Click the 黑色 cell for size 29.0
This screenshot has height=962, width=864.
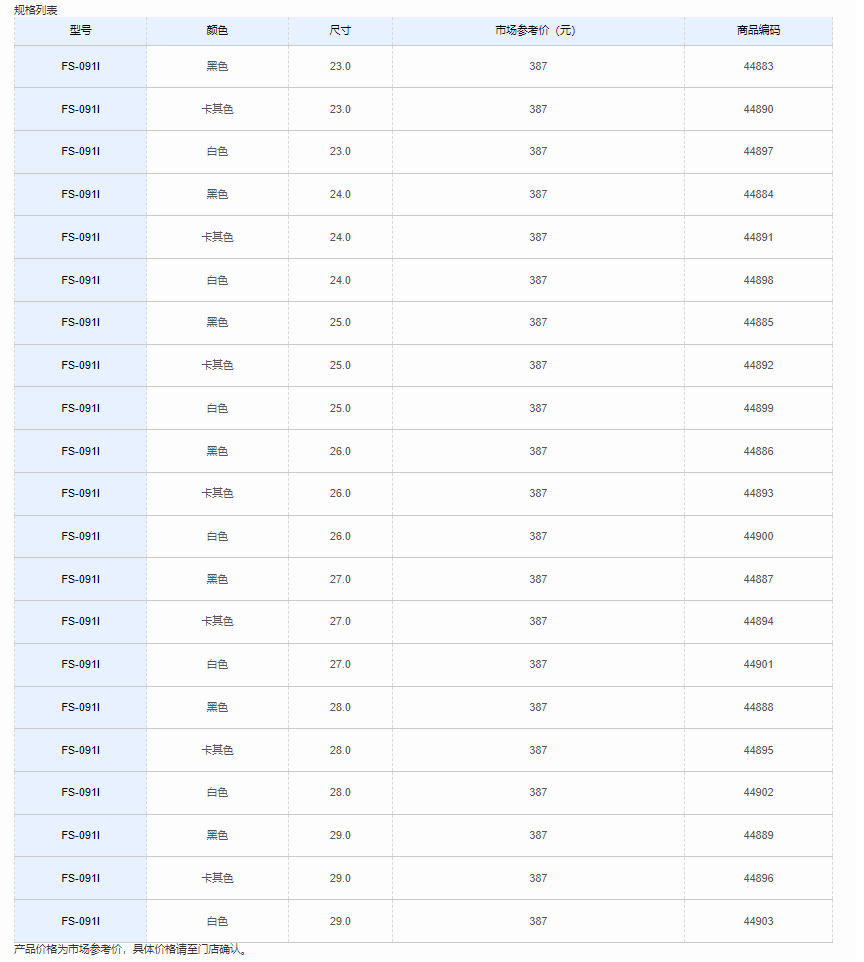point(217,836)
